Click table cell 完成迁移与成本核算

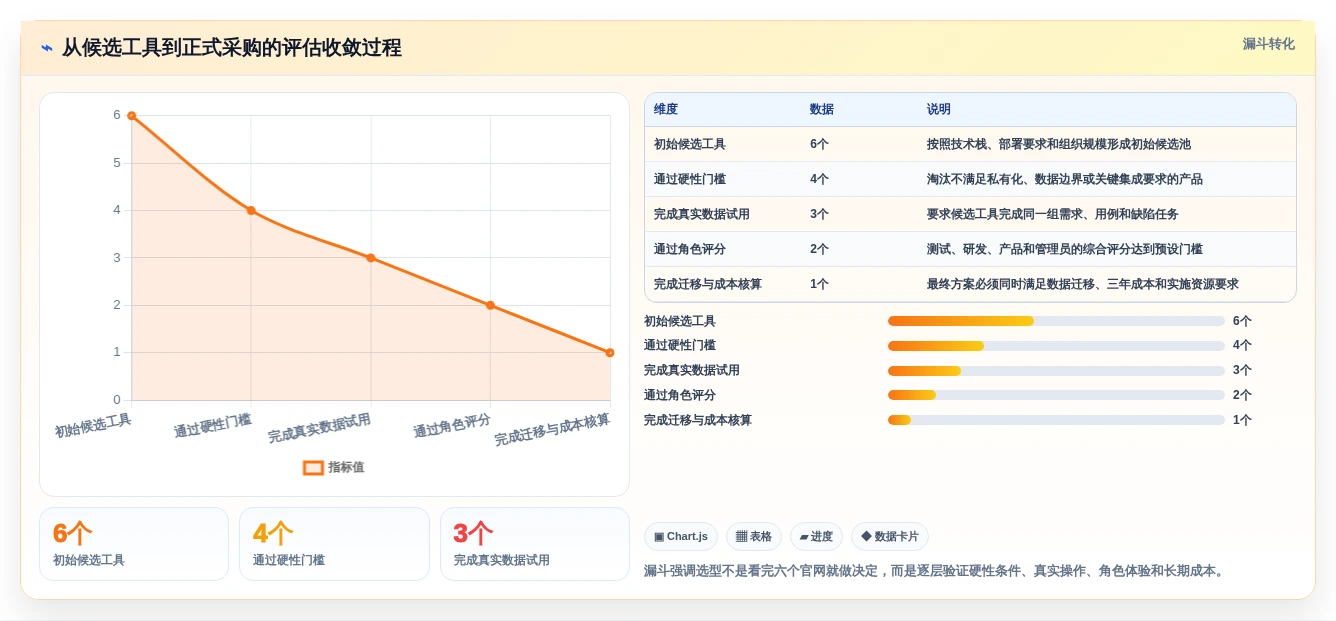(x=708, y=284)
